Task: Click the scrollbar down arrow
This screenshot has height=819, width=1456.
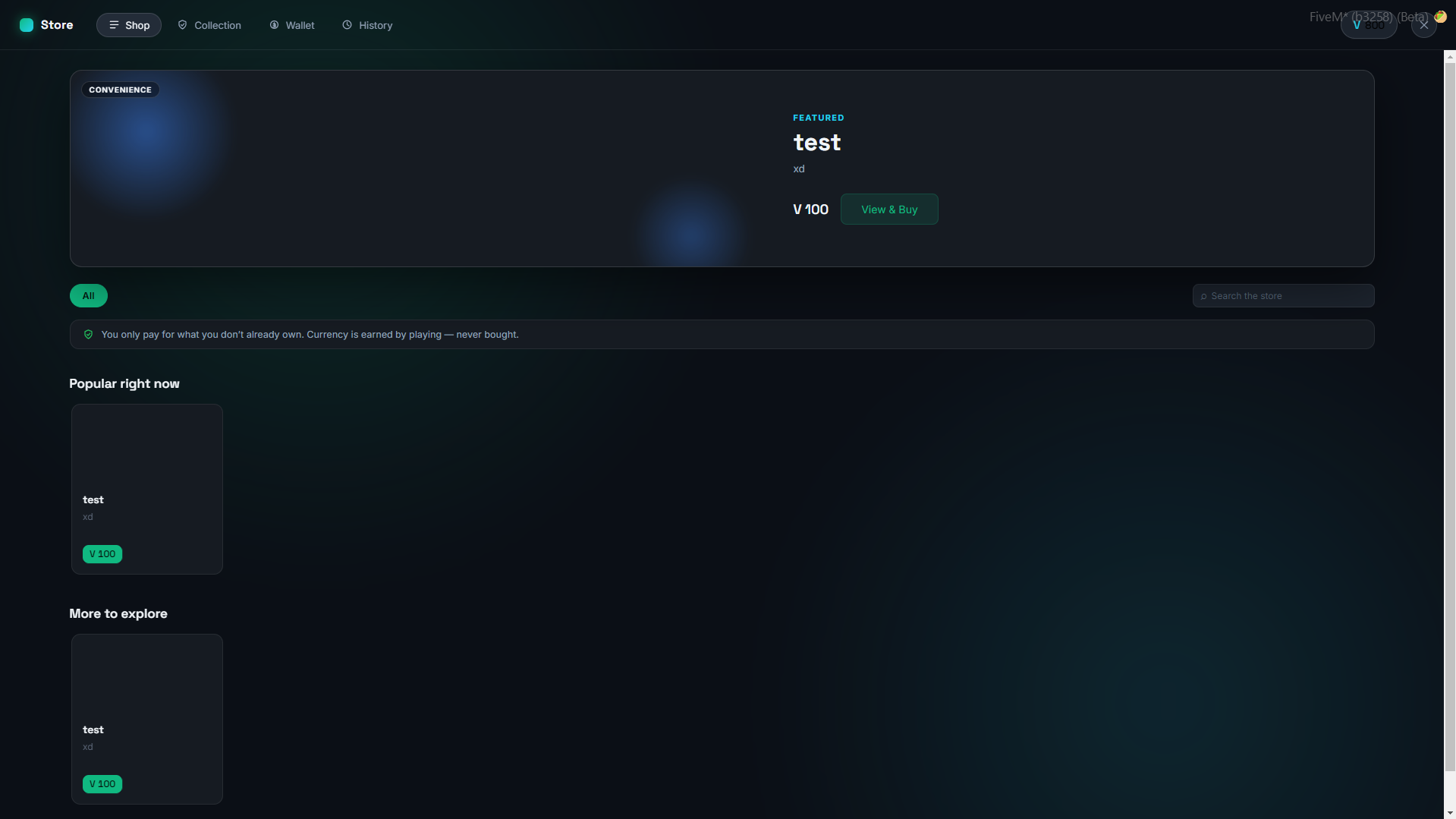Action: coord(1450,813)
